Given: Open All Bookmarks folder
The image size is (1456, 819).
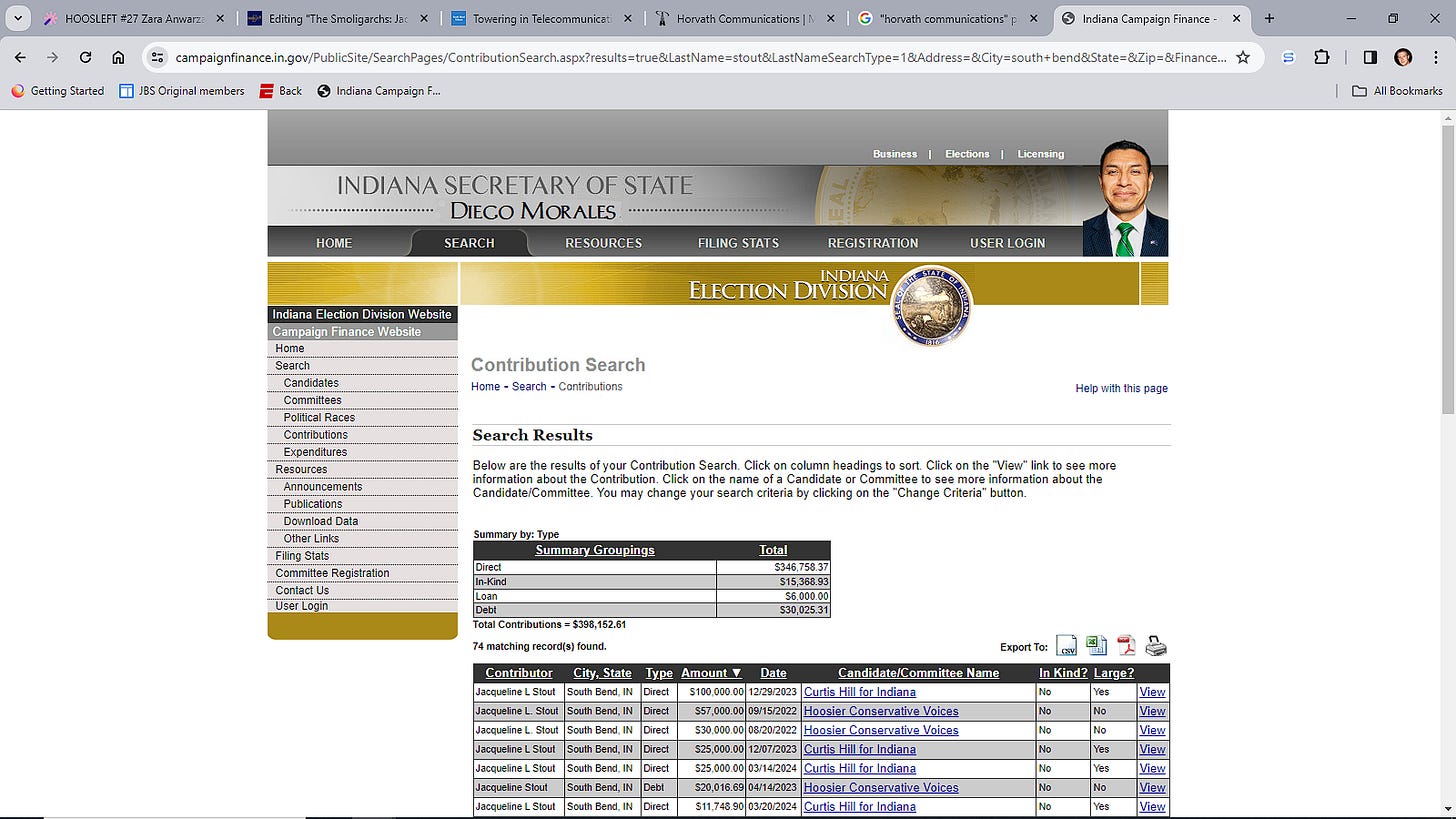Looking at the screenshot, I should coord(1397,91).
